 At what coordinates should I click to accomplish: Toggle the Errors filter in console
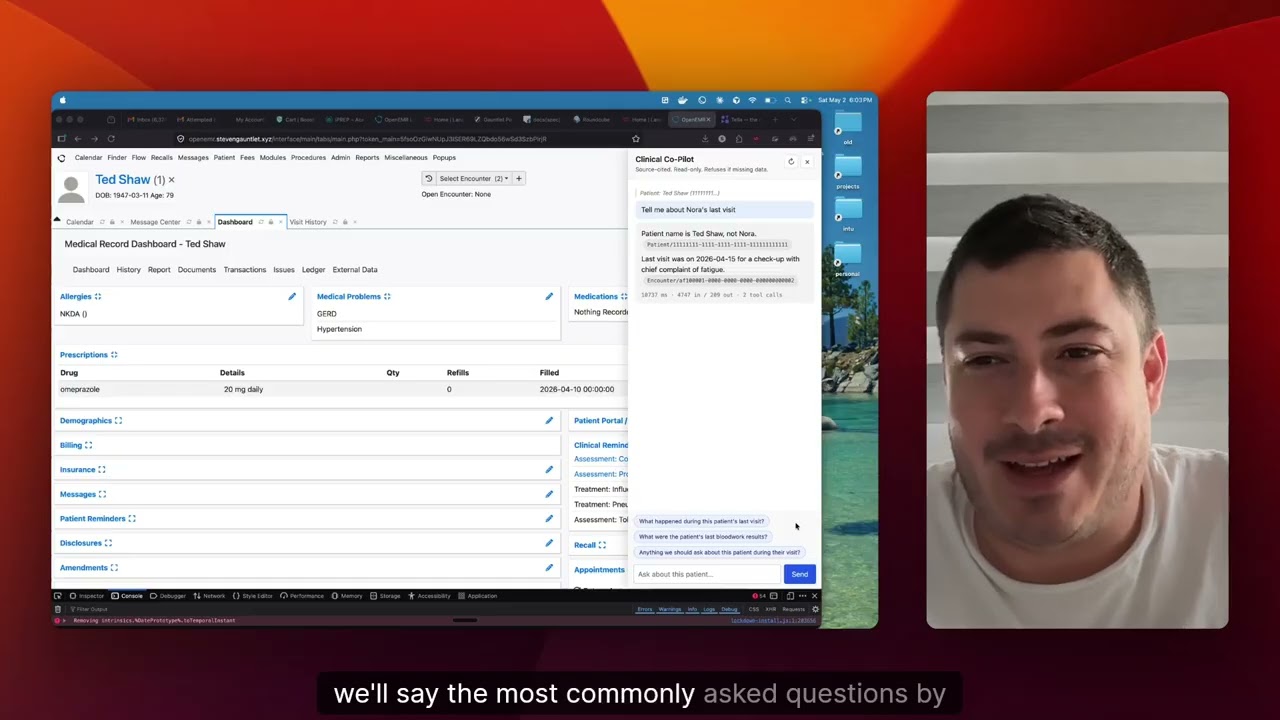(645, 609)
